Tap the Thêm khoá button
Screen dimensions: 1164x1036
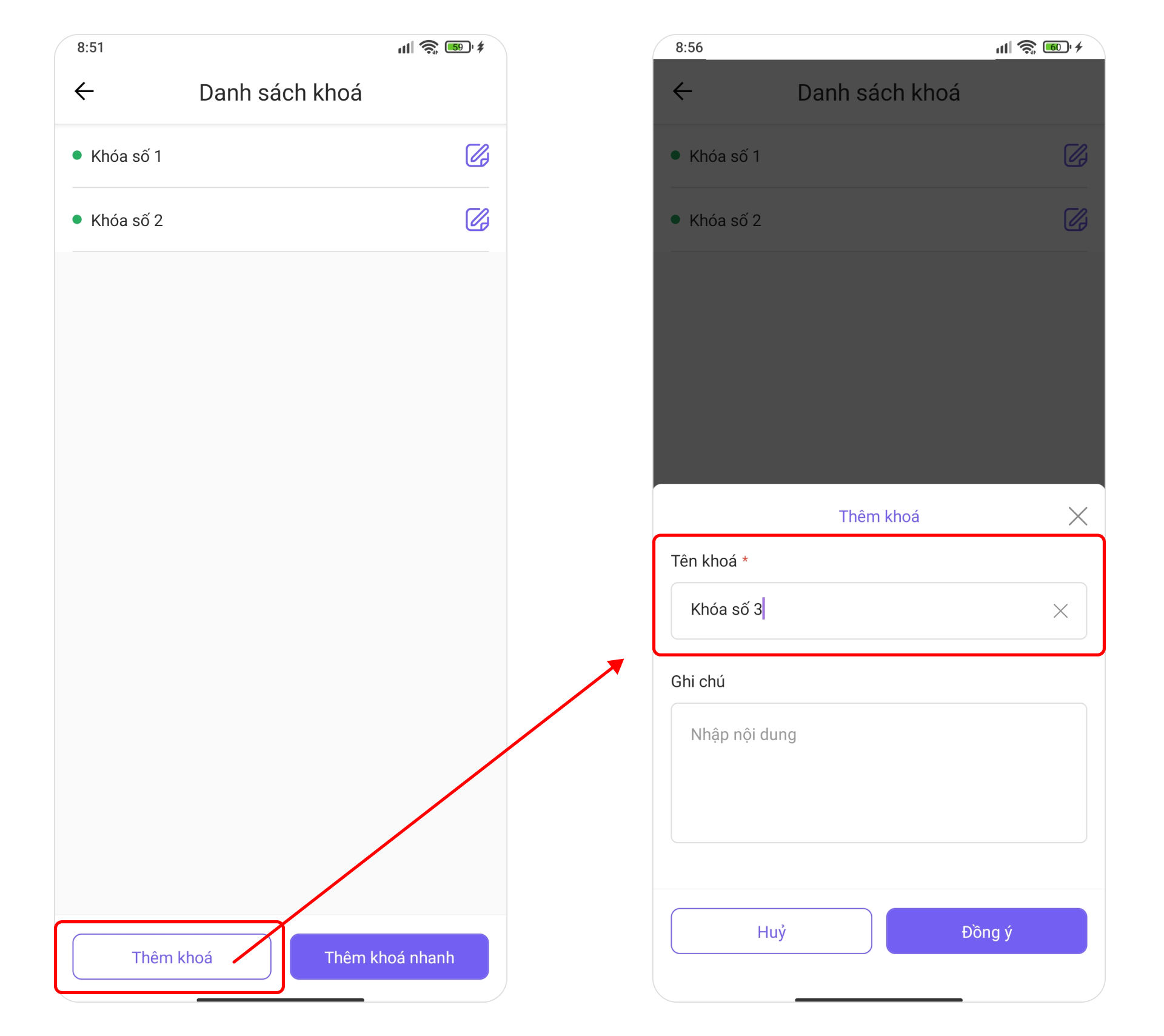click(x=172, y=957)
